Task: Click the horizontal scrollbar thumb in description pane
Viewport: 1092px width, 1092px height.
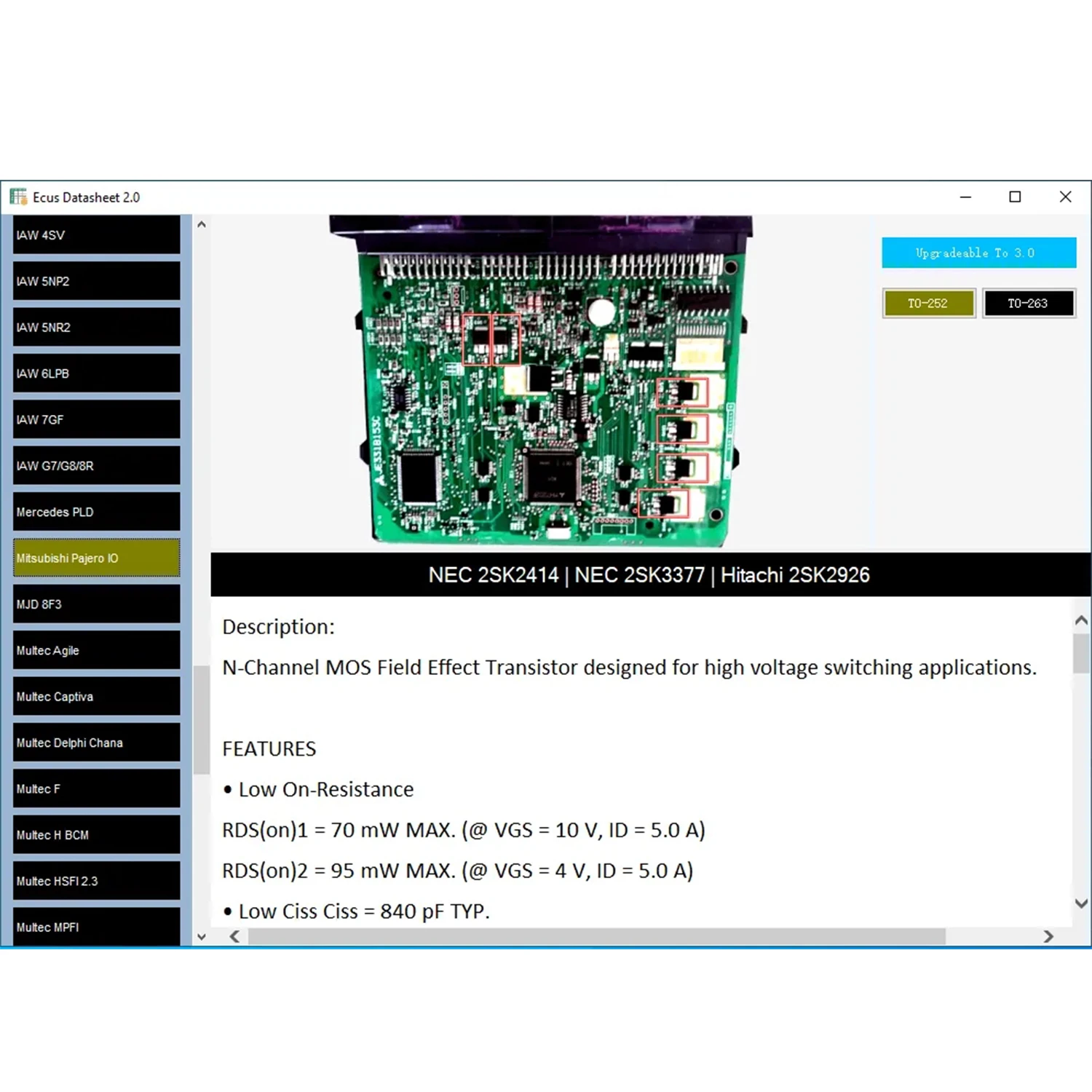Action: tap(597, 936)
